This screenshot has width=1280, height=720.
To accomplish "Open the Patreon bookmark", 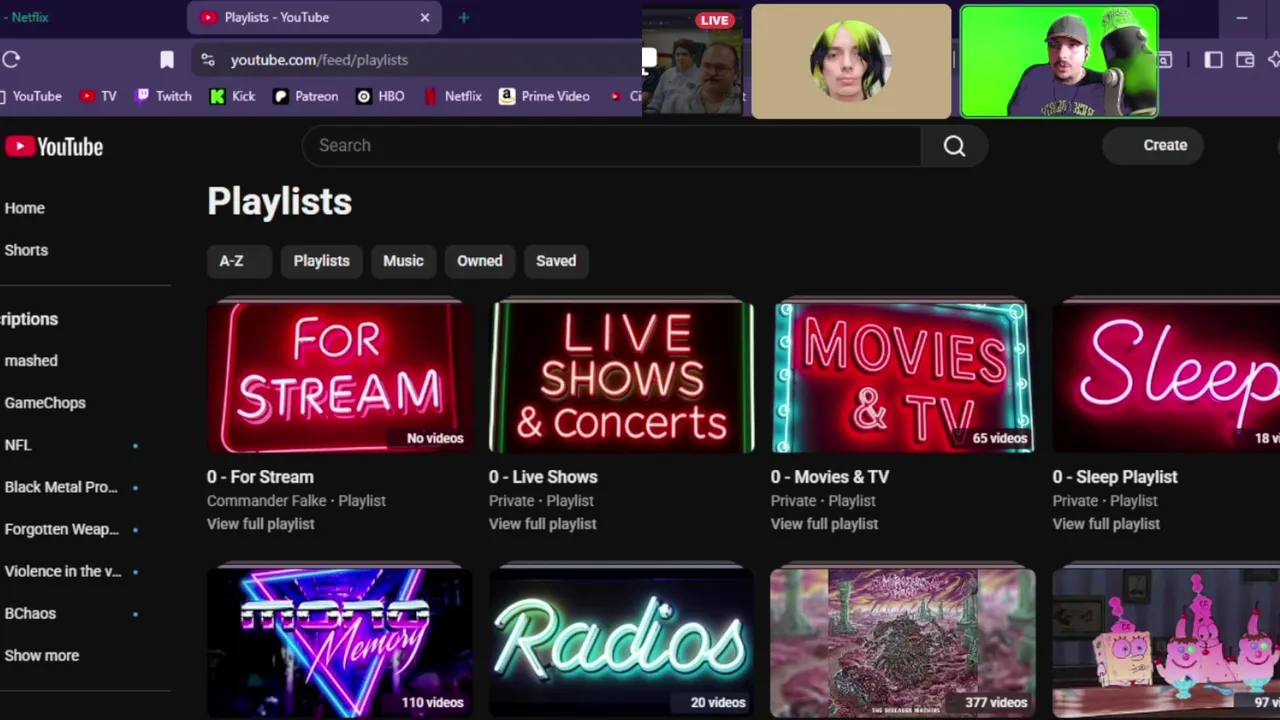I will [305, 96].
